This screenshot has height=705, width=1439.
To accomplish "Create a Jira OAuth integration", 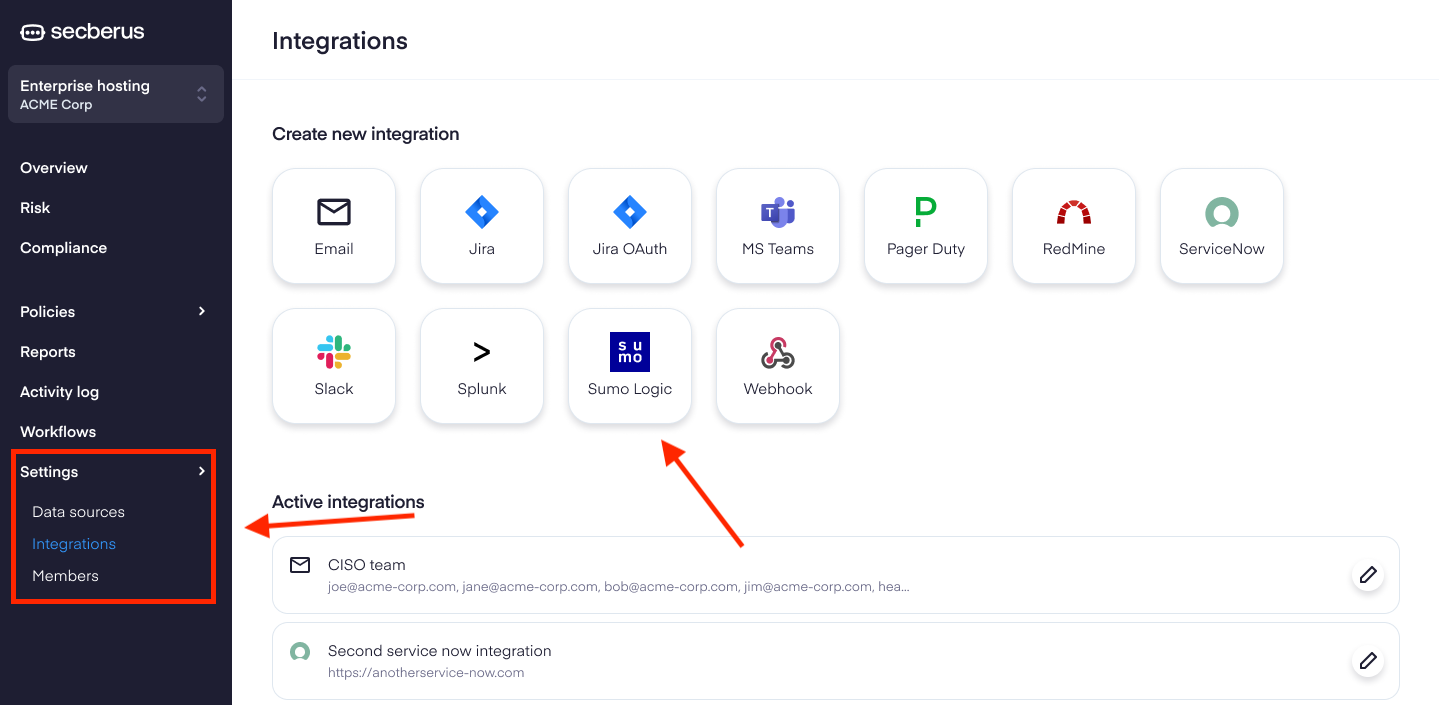I will (x=630, y=226).
